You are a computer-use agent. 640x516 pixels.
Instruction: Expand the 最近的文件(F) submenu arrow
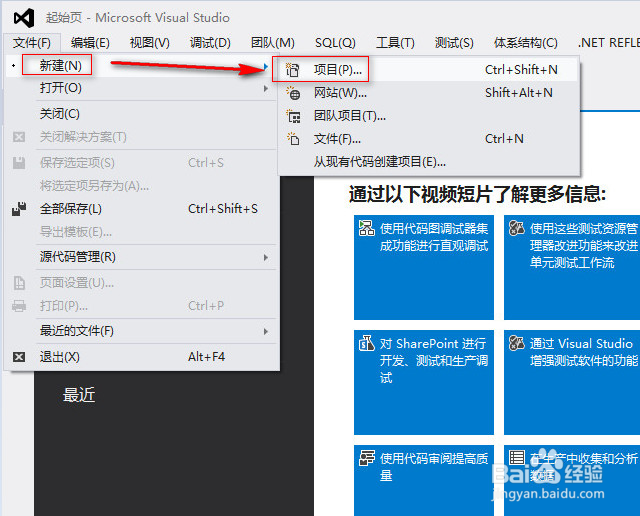(x=266, y=331)
